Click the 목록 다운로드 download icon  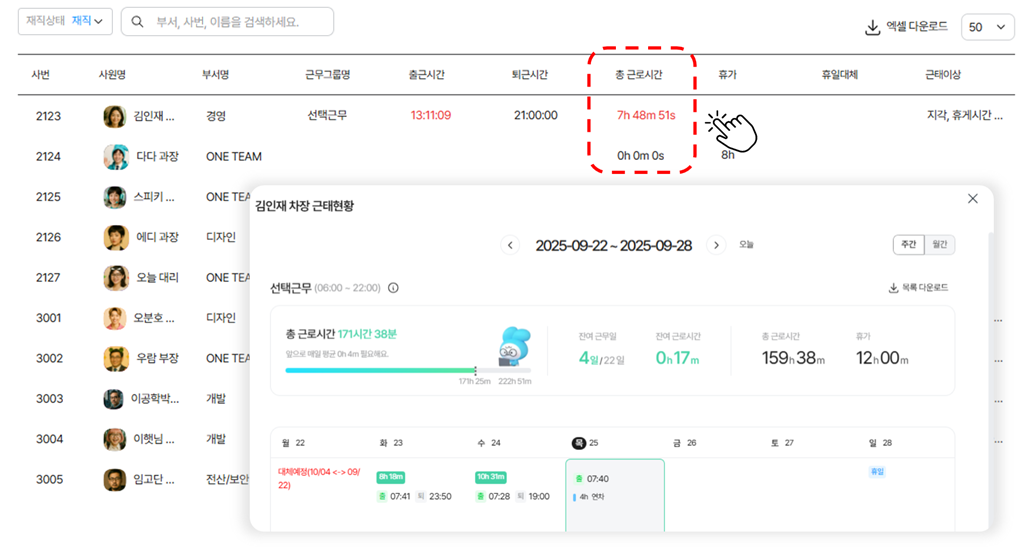[x=893, y=288]
